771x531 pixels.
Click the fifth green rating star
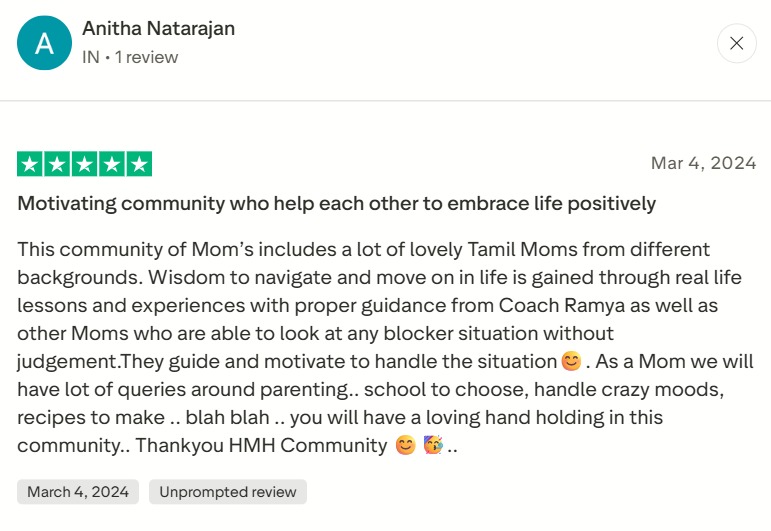click(139, 164)
